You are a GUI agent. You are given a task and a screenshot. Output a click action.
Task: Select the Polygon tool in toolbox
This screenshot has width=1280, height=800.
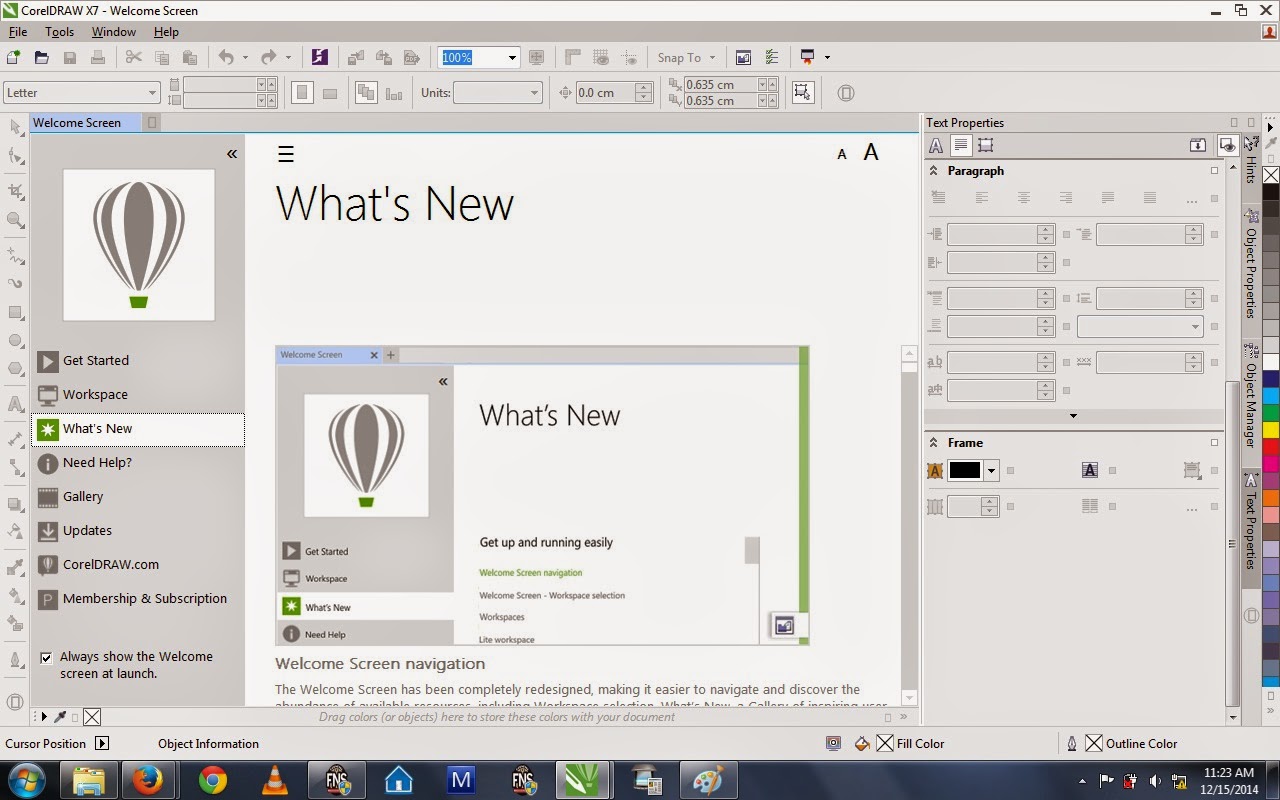[x=15, y=368]
